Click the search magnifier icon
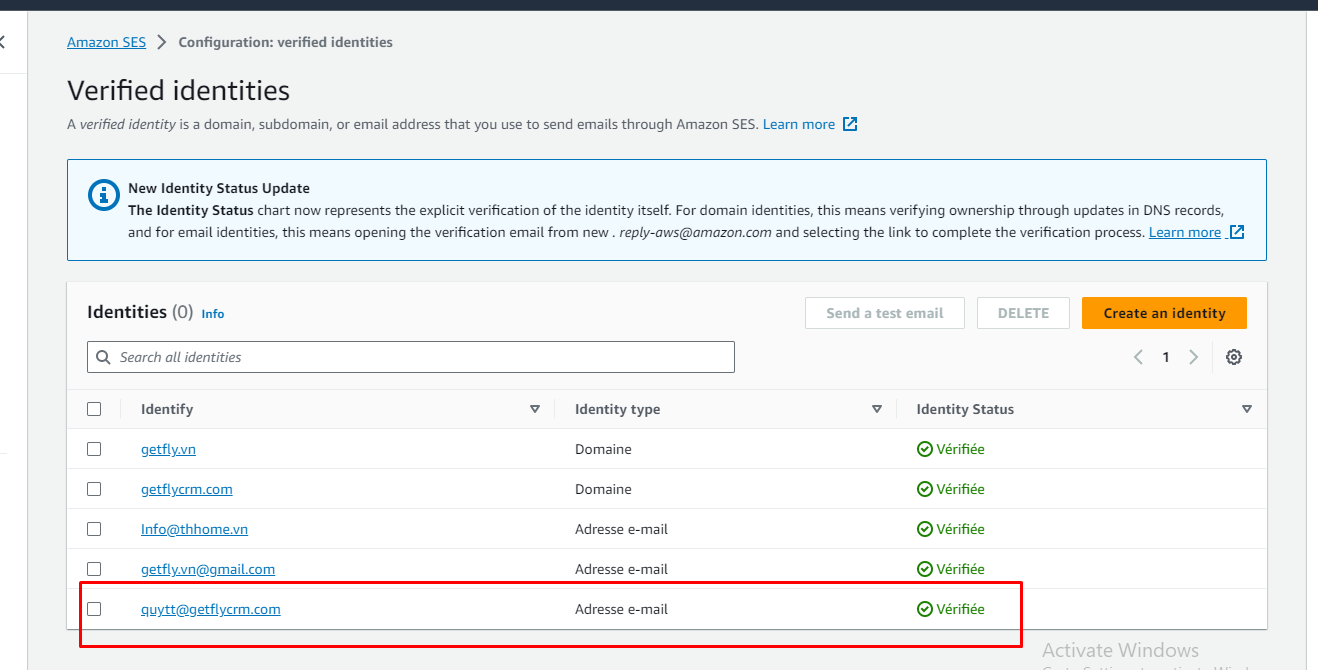 pyautogui.click(x=103, y=357)
